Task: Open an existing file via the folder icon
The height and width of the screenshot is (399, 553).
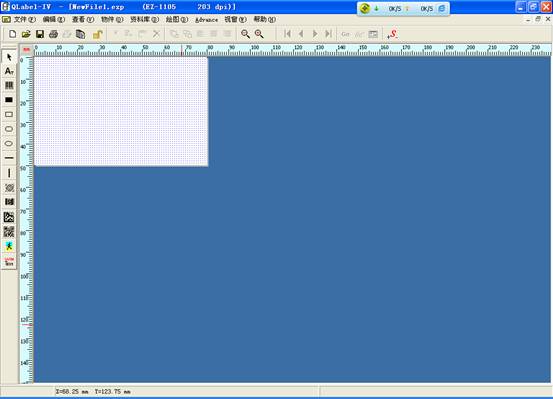Action: [26, 34]
